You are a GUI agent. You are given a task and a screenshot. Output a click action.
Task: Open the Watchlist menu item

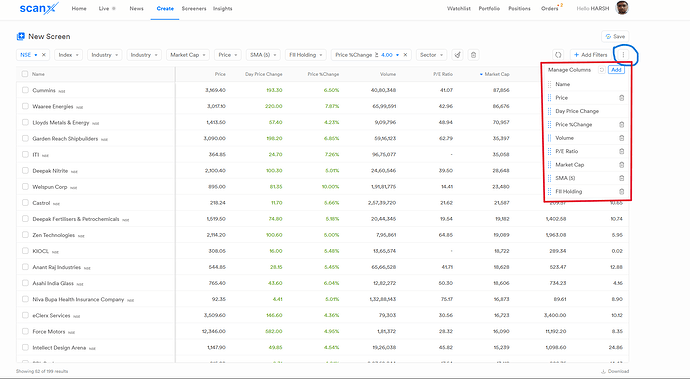459,8
